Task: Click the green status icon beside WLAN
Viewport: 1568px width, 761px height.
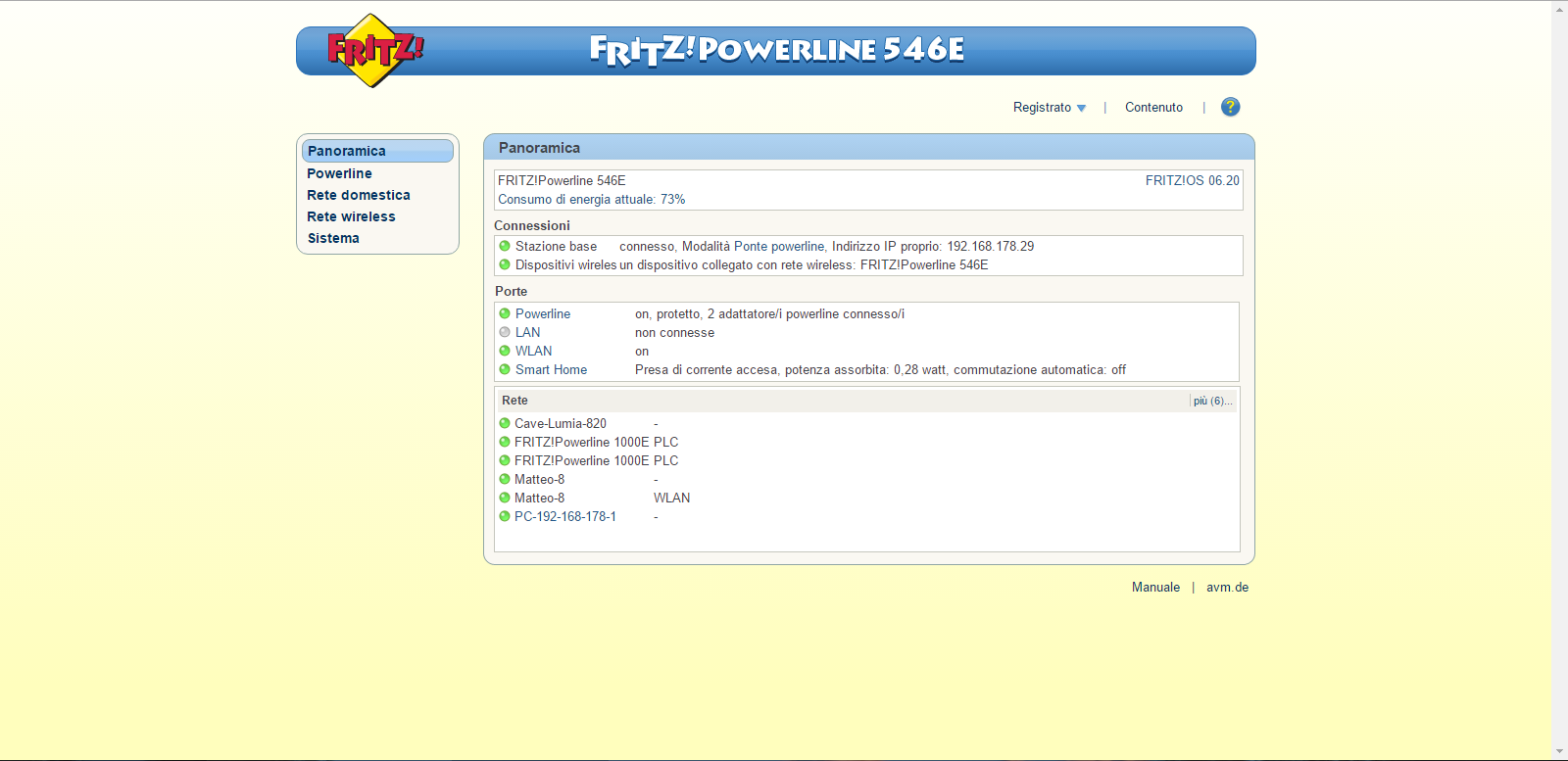Action: [505, 351]
